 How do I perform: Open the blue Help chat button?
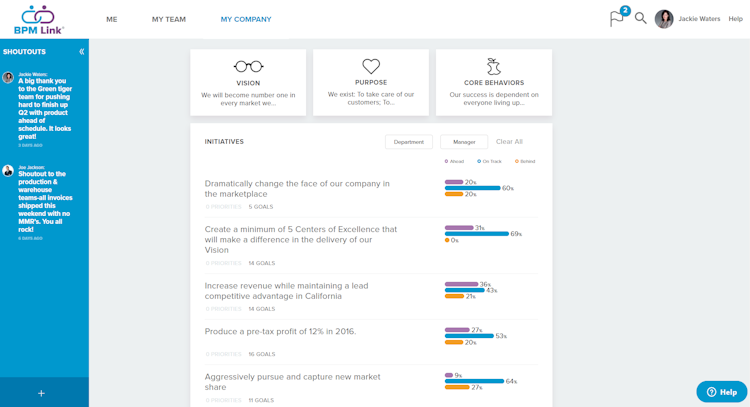click(721, 392)
